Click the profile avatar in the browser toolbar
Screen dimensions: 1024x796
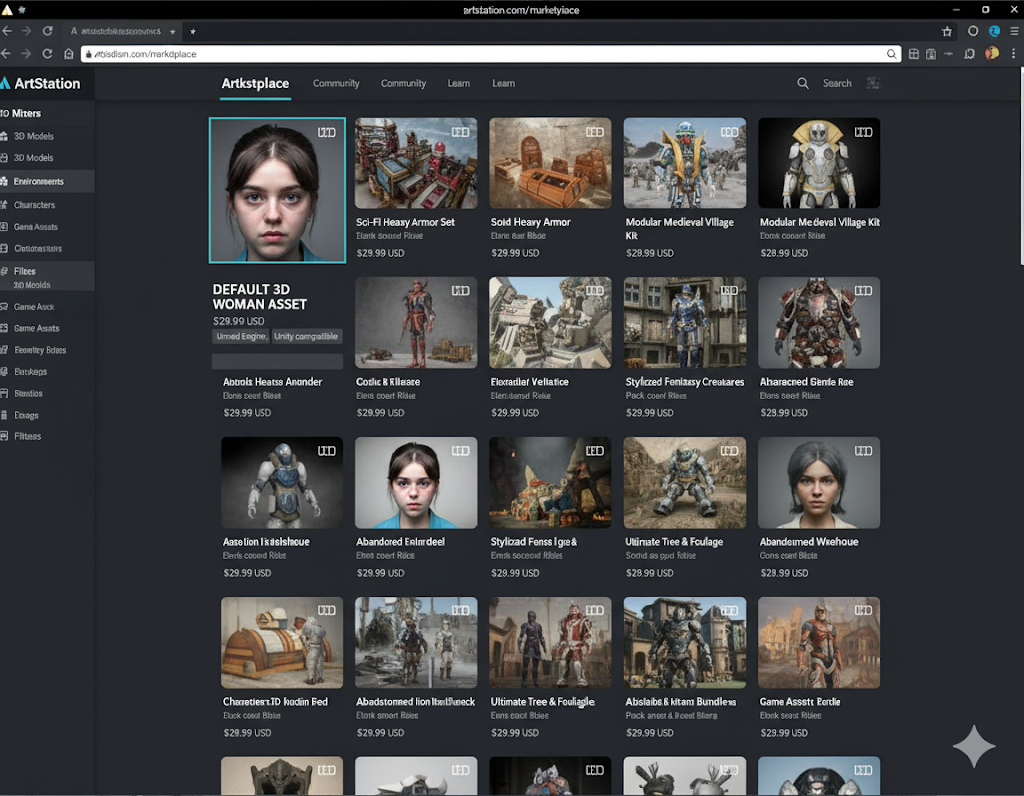(992, 54)
